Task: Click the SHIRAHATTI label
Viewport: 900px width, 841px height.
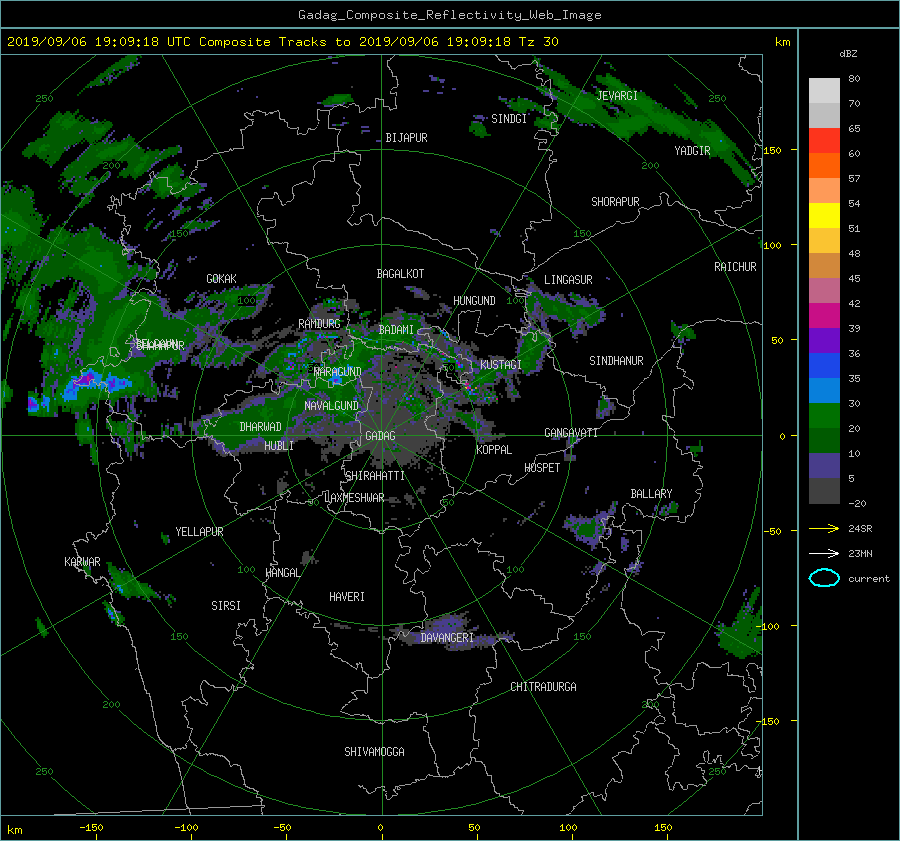Action: pyautogui.click(x=374, y=476)
